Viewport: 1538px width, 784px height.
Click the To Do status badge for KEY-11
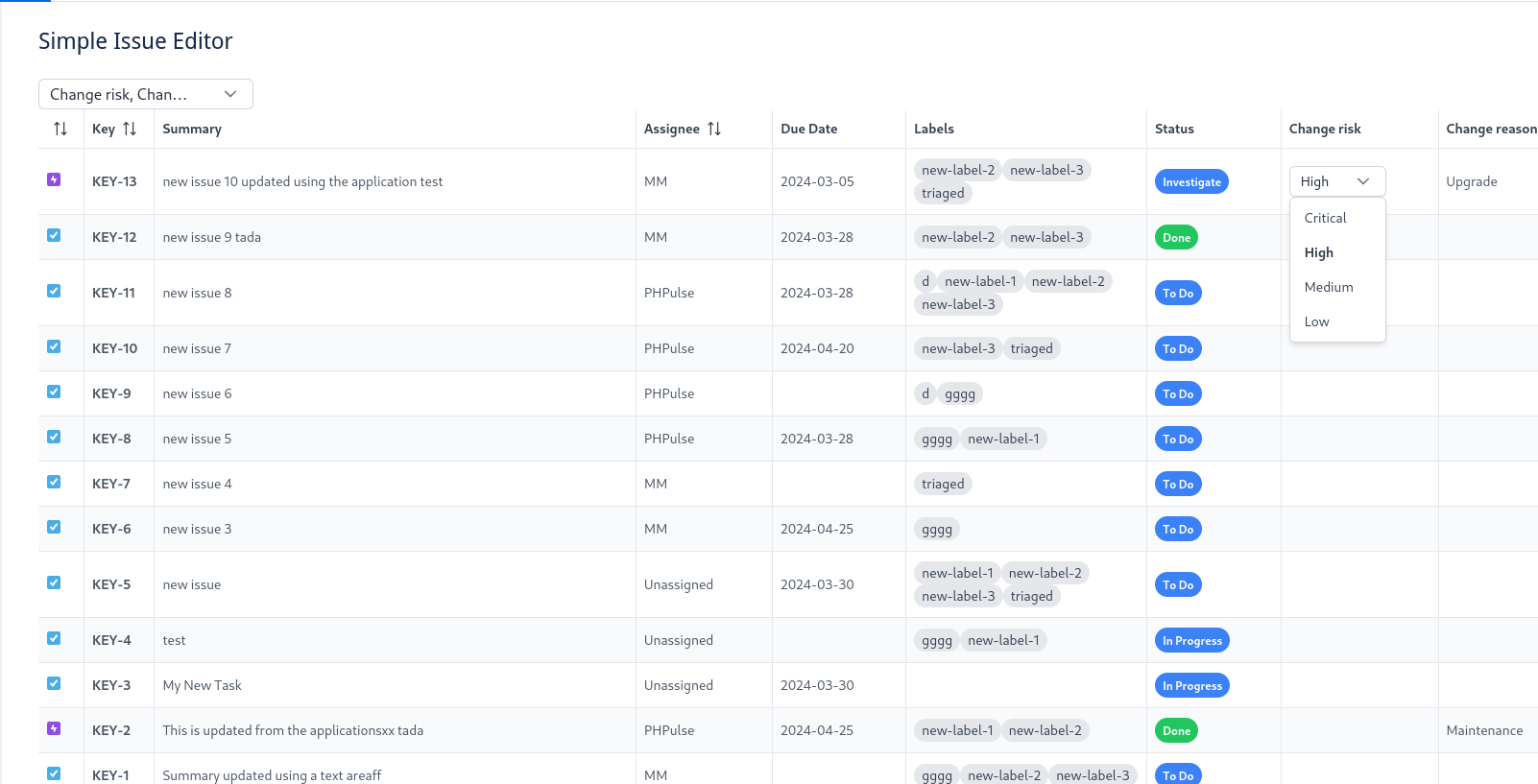1178,294
